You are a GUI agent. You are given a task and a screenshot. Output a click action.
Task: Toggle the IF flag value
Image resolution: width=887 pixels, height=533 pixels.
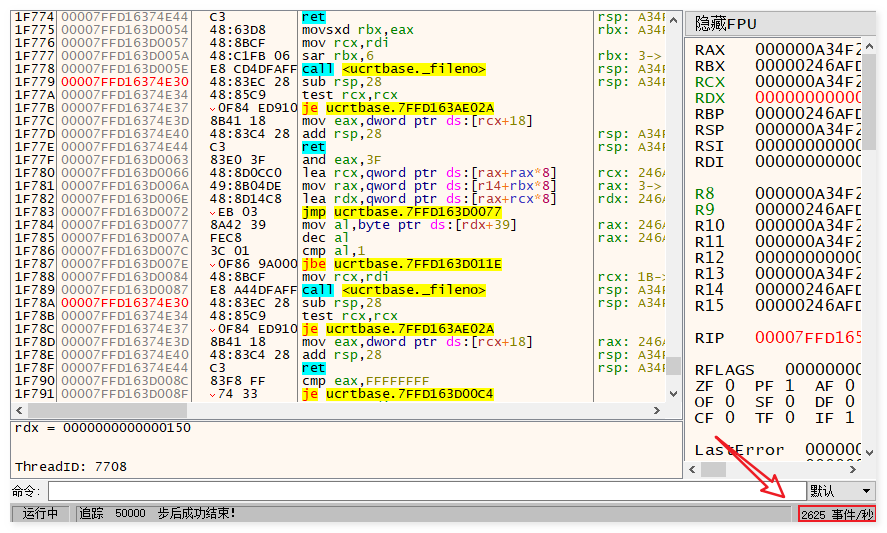pyautogui.click(x=849, y=417)
